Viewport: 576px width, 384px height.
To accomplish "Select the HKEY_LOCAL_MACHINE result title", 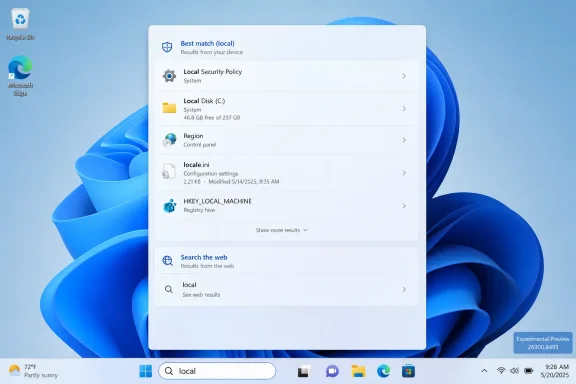I will coord(217,201).
